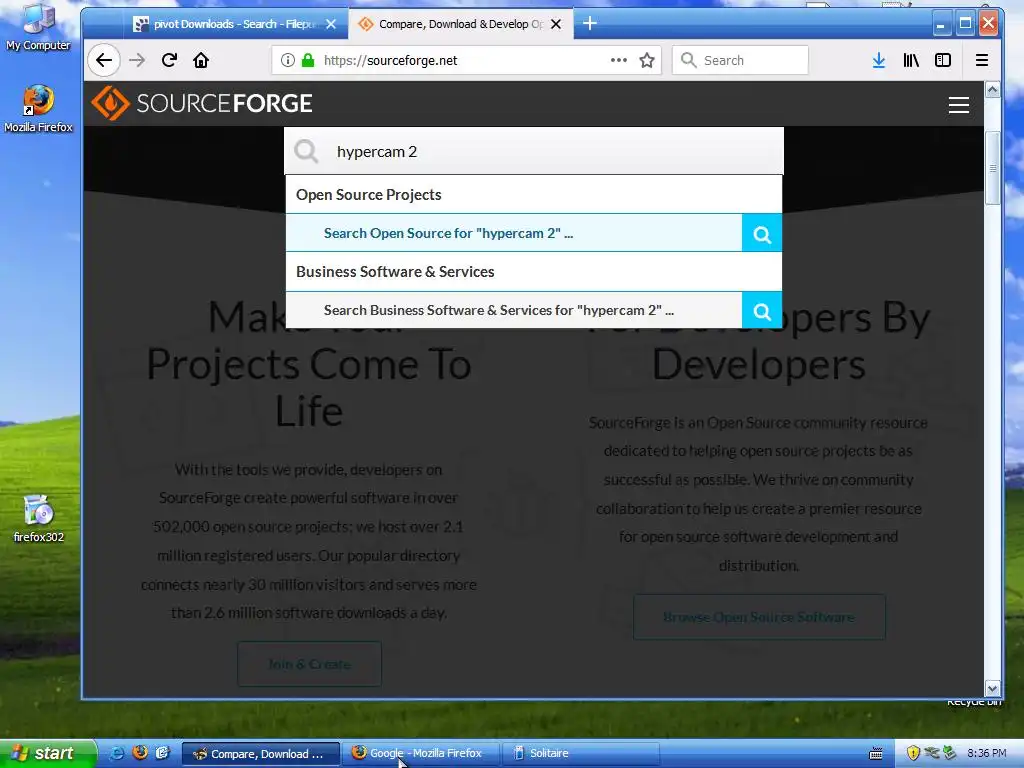Open the Firefox library icon
The width and height of the screenshot is (1024, 768).
point(911,61)
